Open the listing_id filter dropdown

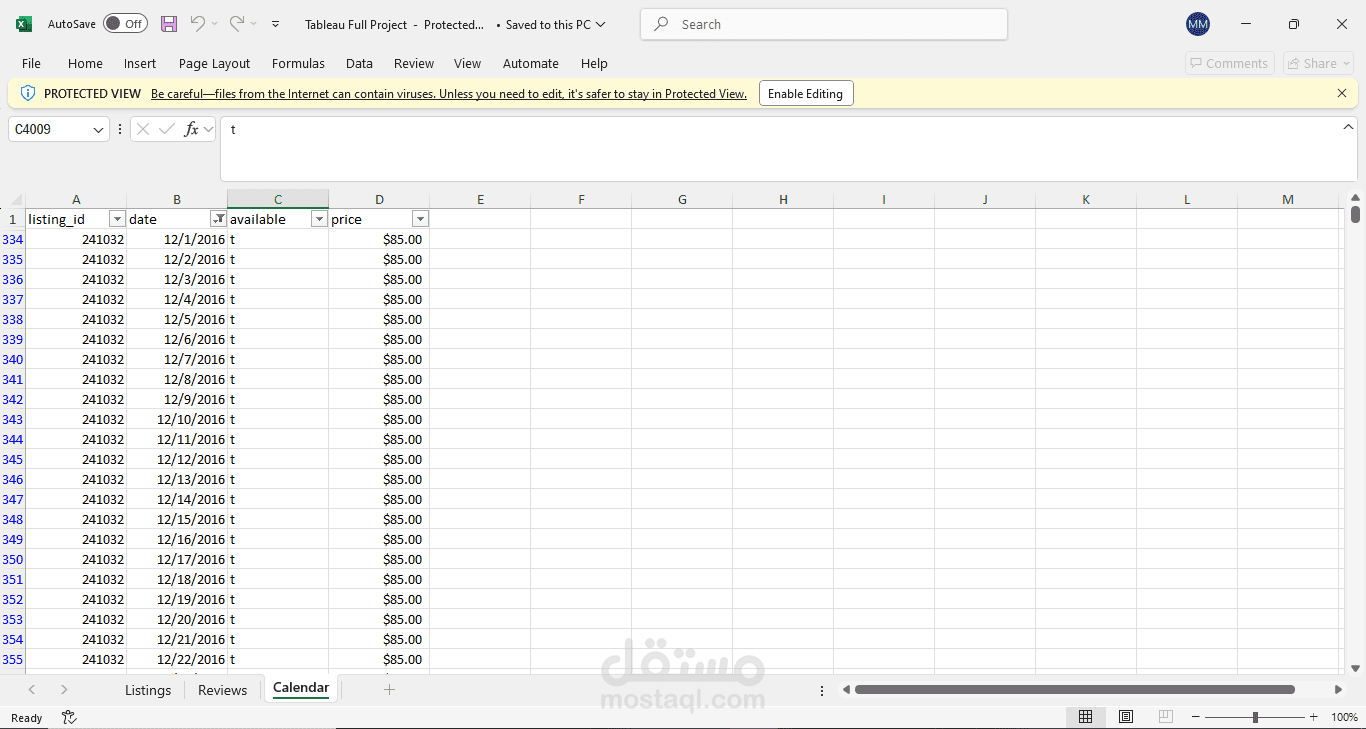[x=117, y=219]
